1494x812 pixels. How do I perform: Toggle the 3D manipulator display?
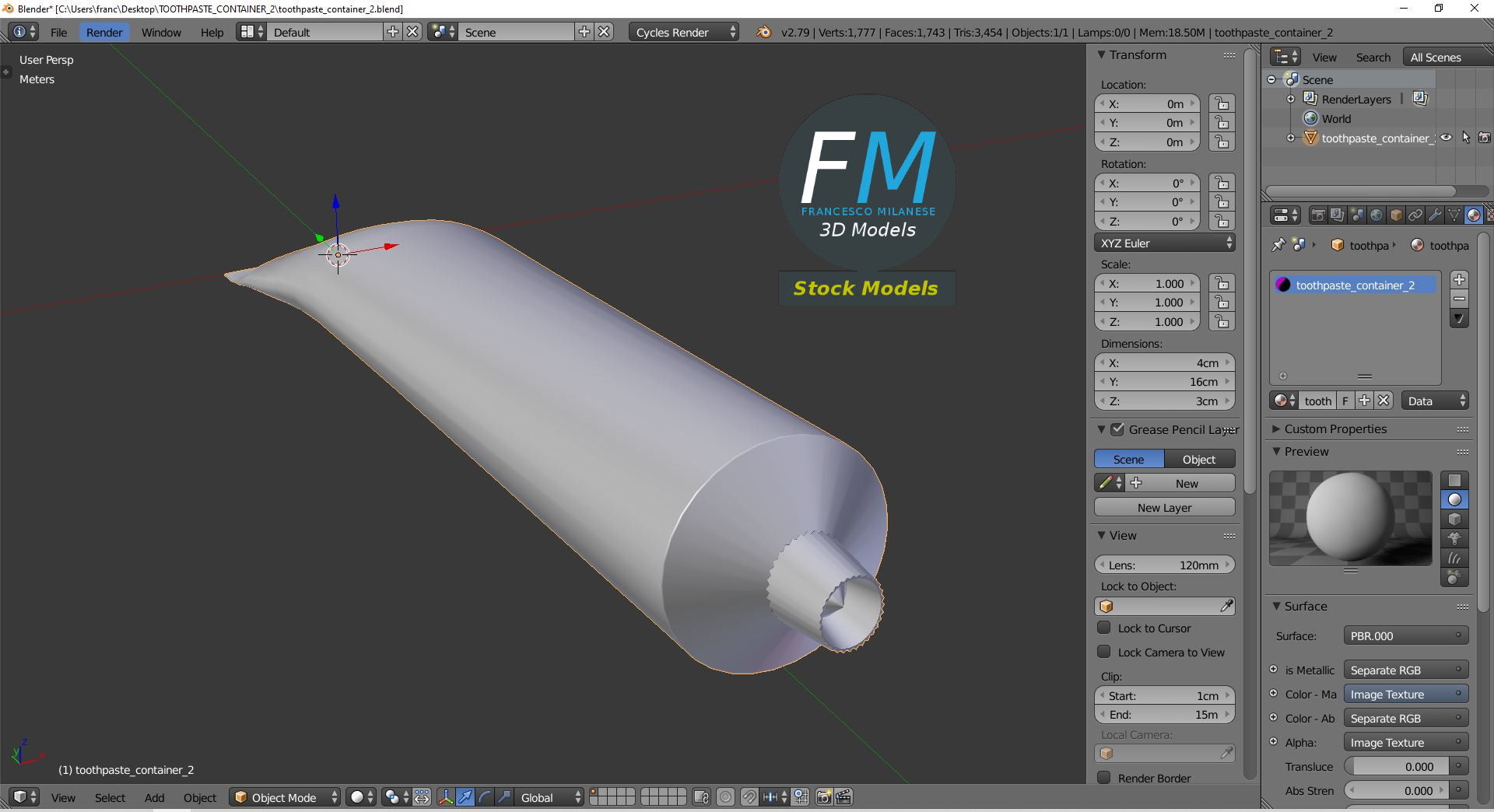click(x=446, y=797)
